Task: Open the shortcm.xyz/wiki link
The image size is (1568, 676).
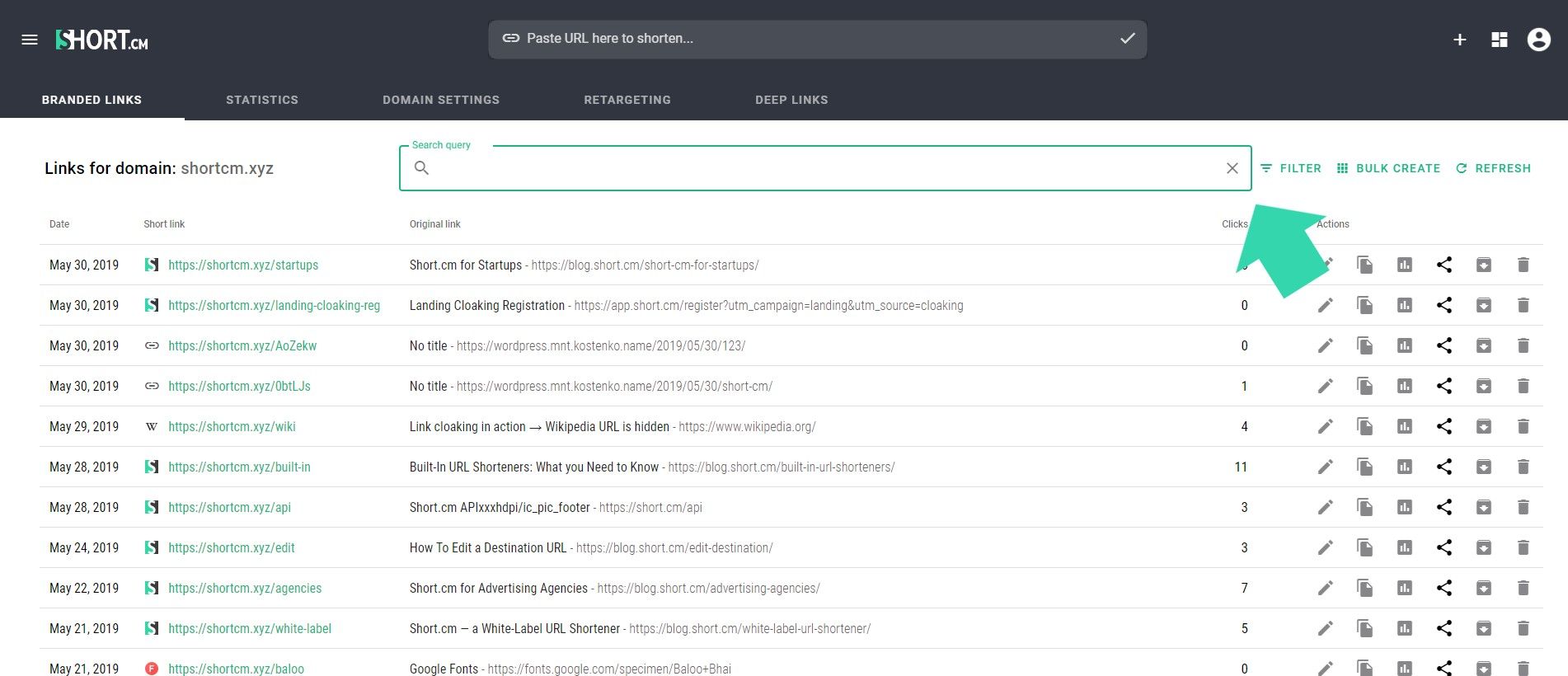Action: 232,426
